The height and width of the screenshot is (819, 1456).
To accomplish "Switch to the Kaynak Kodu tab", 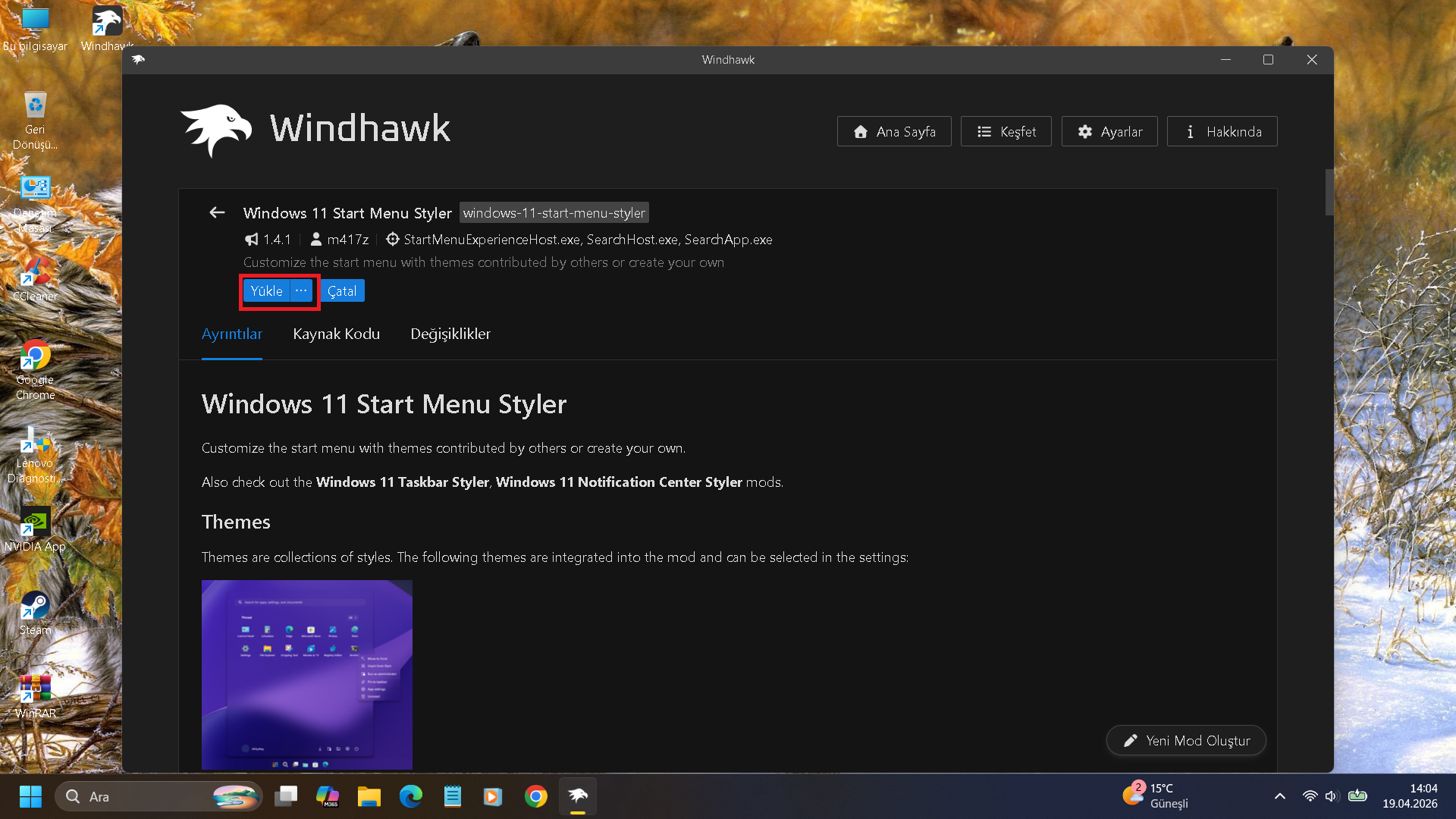I will coord(337,334).
